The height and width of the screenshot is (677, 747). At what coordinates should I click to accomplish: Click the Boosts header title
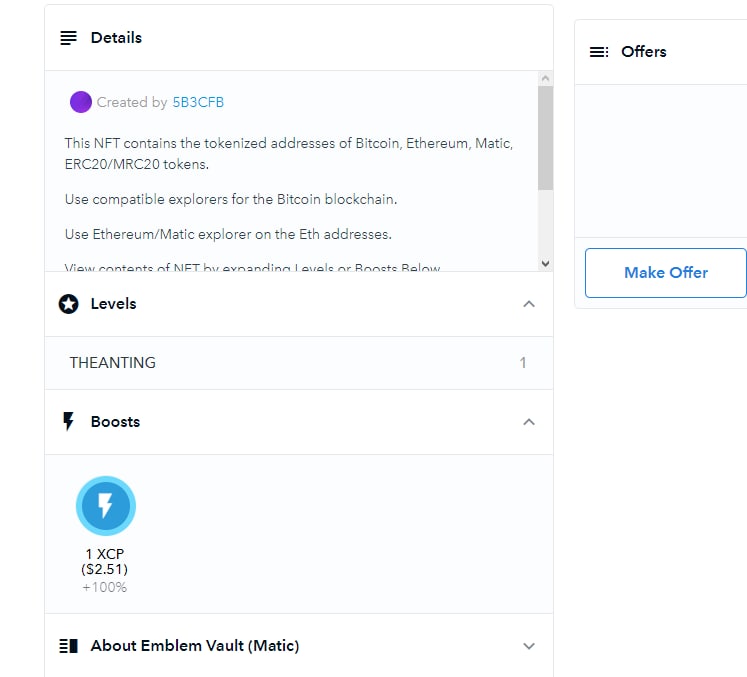(x=115, y=422)
